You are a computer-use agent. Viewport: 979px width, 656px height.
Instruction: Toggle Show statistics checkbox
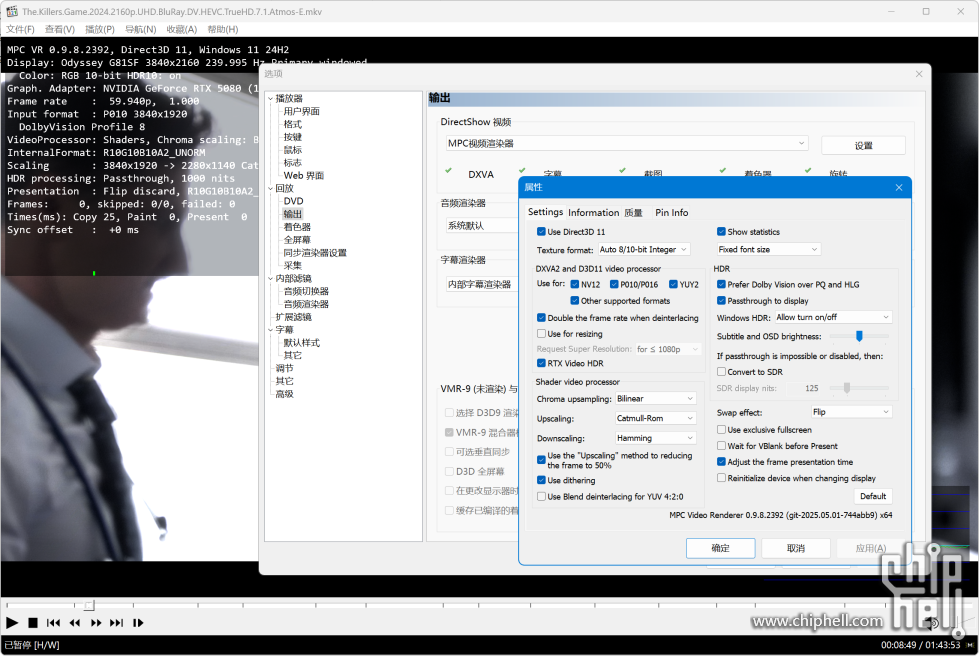pyautogui.click(x=721, y=232)
